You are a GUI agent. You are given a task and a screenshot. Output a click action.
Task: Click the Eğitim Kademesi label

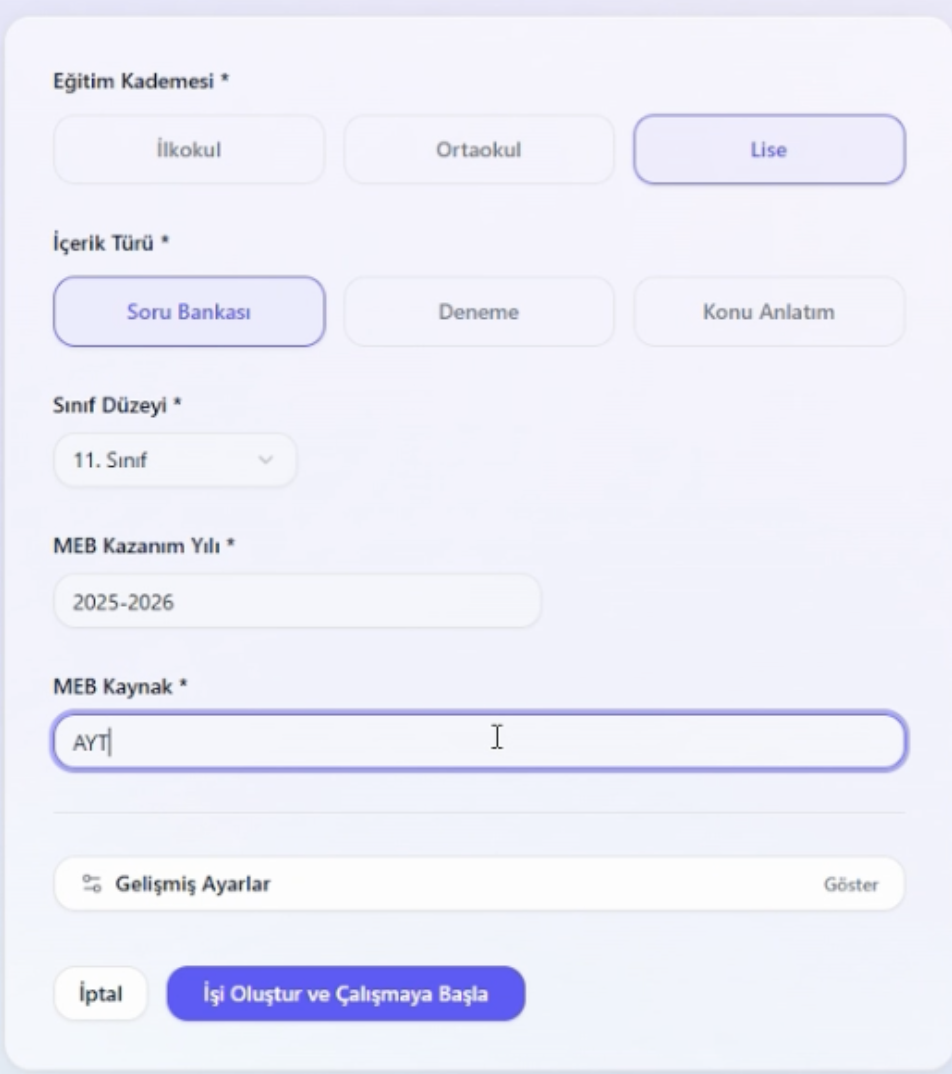coord(141,81)
